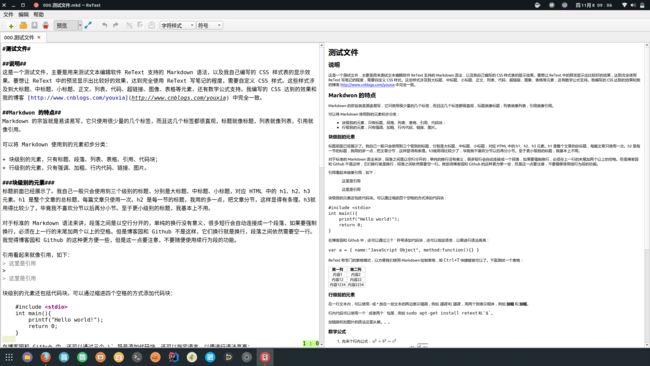The image size is (650, 366).
Task: Open the 符号 symbols dropdown
Action: click(x=209, y=26)
